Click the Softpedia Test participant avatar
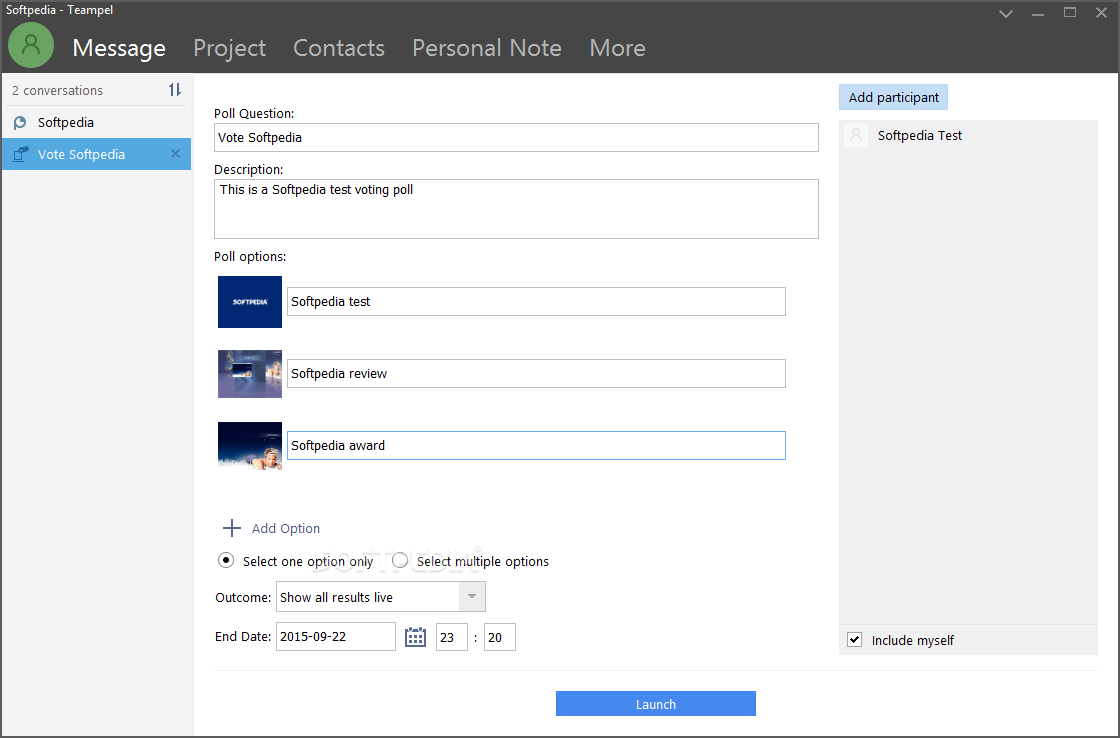The image size is (1120, 738). [x=856, y=135]
